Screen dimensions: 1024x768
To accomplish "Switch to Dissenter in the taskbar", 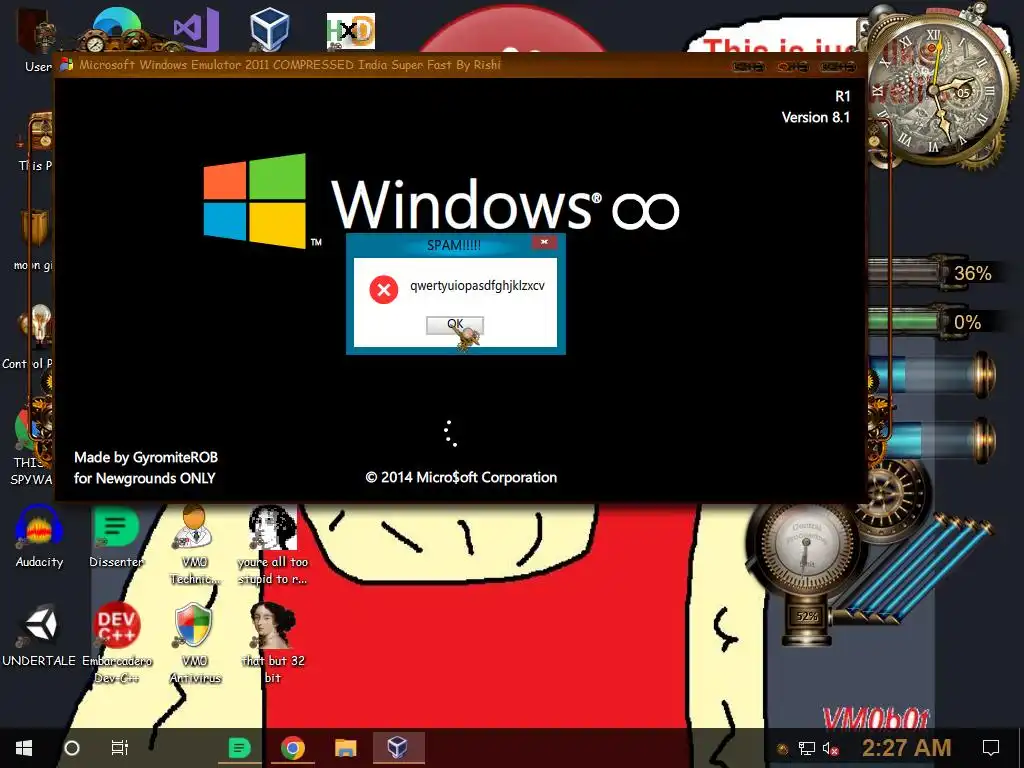I will [239, 748].
